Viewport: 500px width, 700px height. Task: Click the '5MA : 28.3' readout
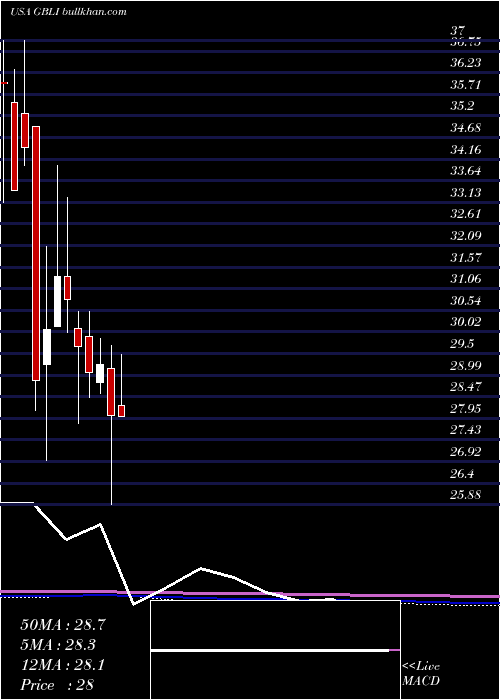(x=58, y=645)
